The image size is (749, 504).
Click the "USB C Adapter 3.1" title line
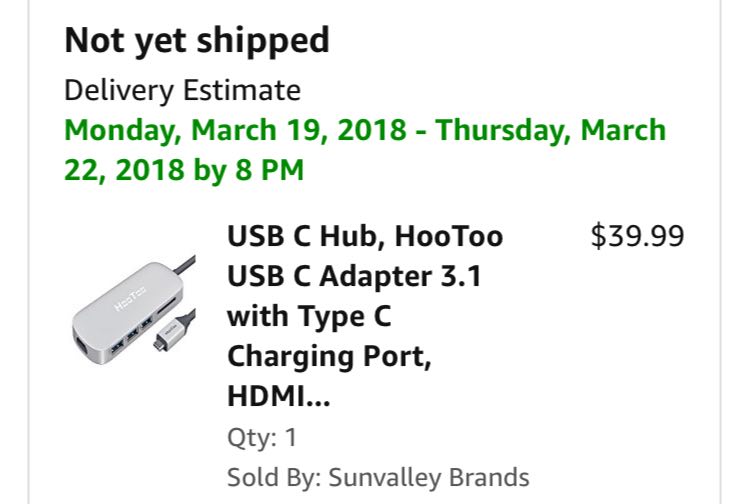[354, 276]
